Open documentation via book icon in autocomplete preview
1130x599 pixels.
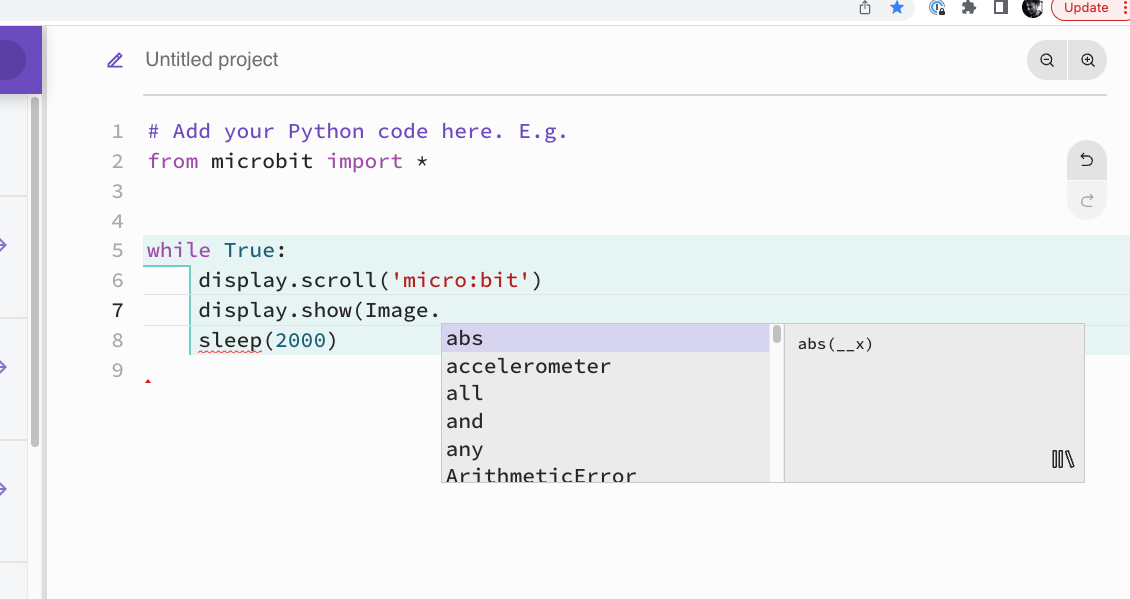click(x=1062, y=459)
